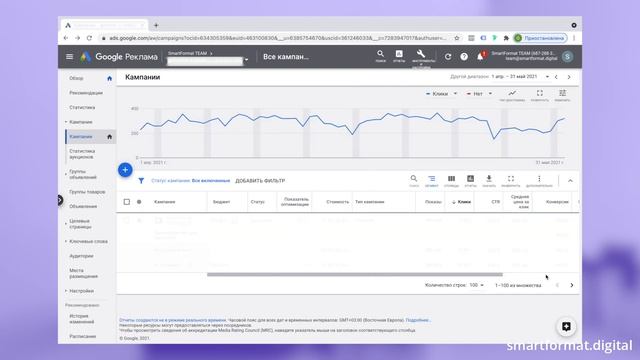The width and height of the screenshot is (640, 360).
Task: Click the Приостановлена profile button
Action: click(540, 38)
